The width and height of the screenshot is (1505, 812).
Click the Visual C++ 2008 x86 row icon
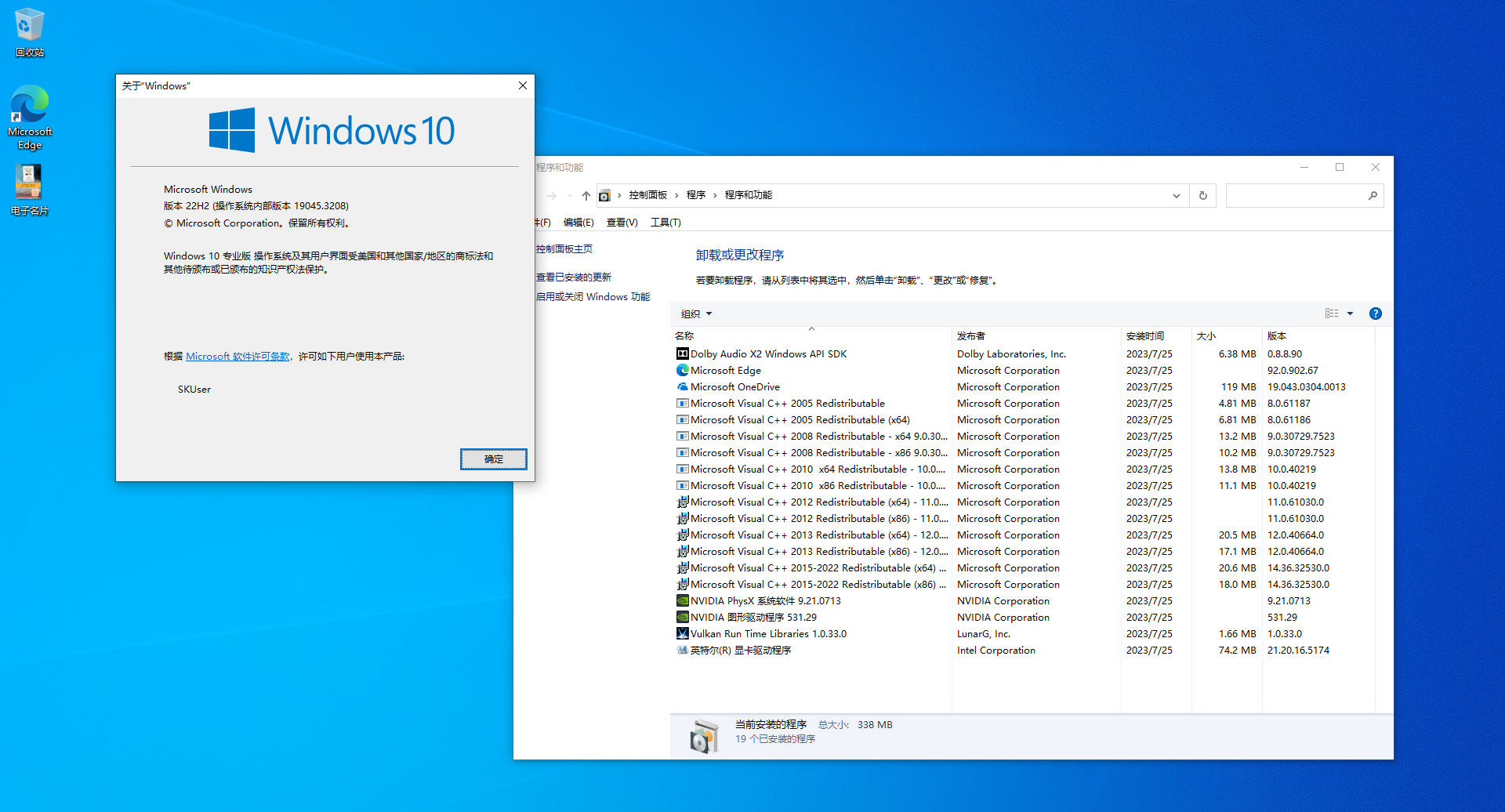tap(683, 453)
